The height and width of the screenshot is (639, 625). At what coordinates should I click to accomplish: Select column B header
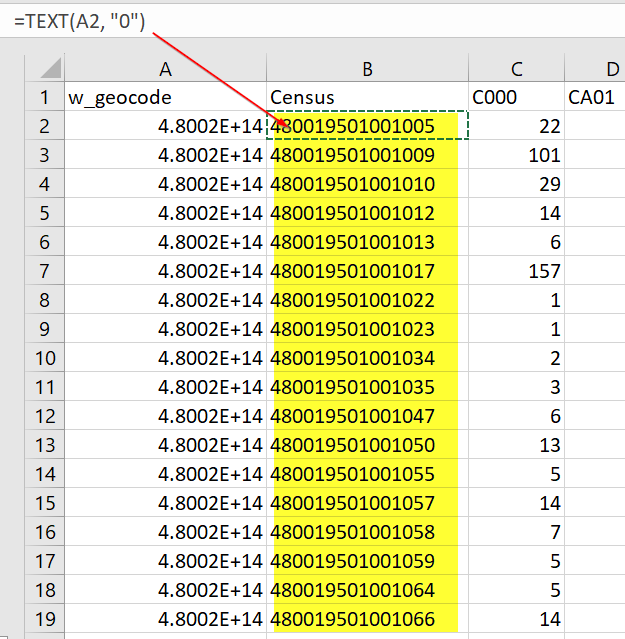pyautogui.click(x=367, y=69)
